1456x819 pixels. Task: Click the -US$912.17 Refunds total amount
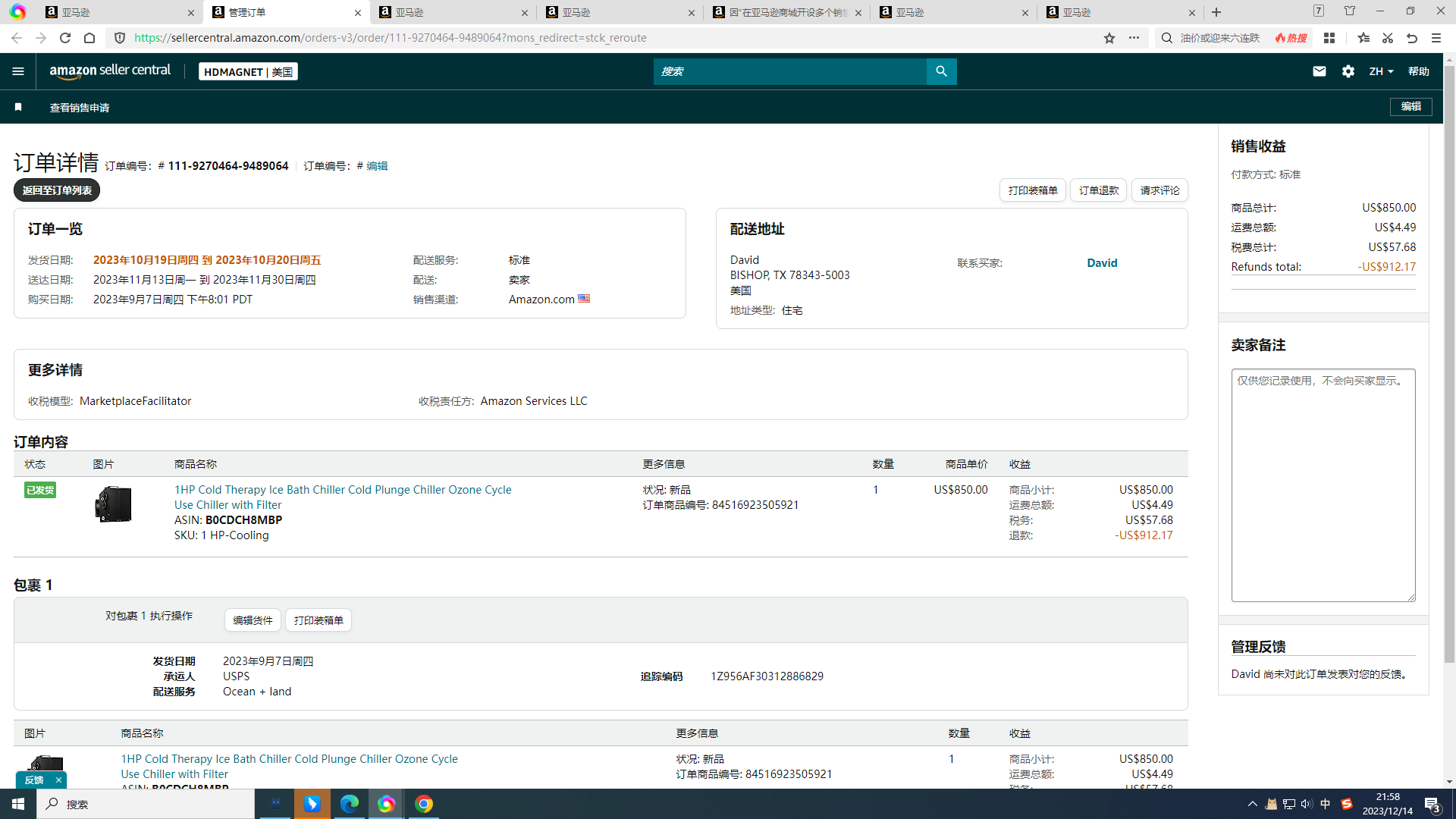tap(1386, 267)
